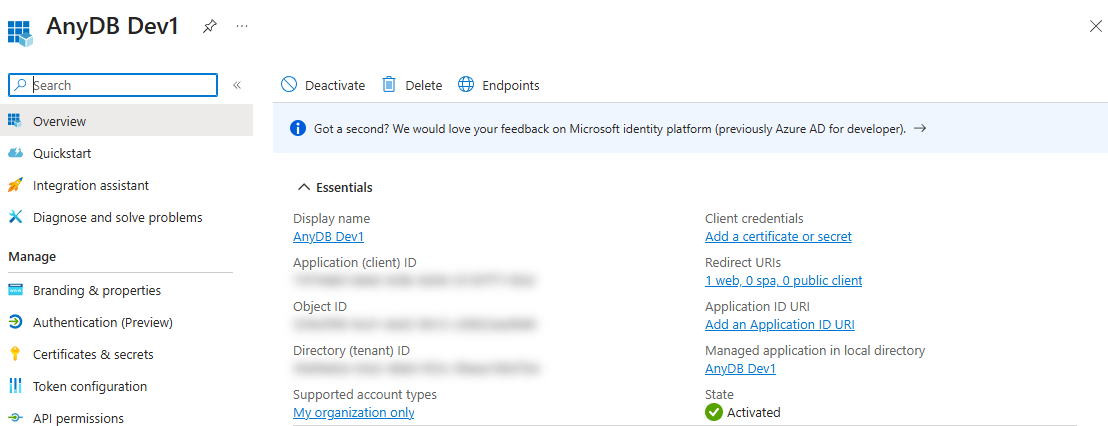Viewport: 1108px width, 426px height.
Task: Click the Supported account types label
Action: point(365,394)
